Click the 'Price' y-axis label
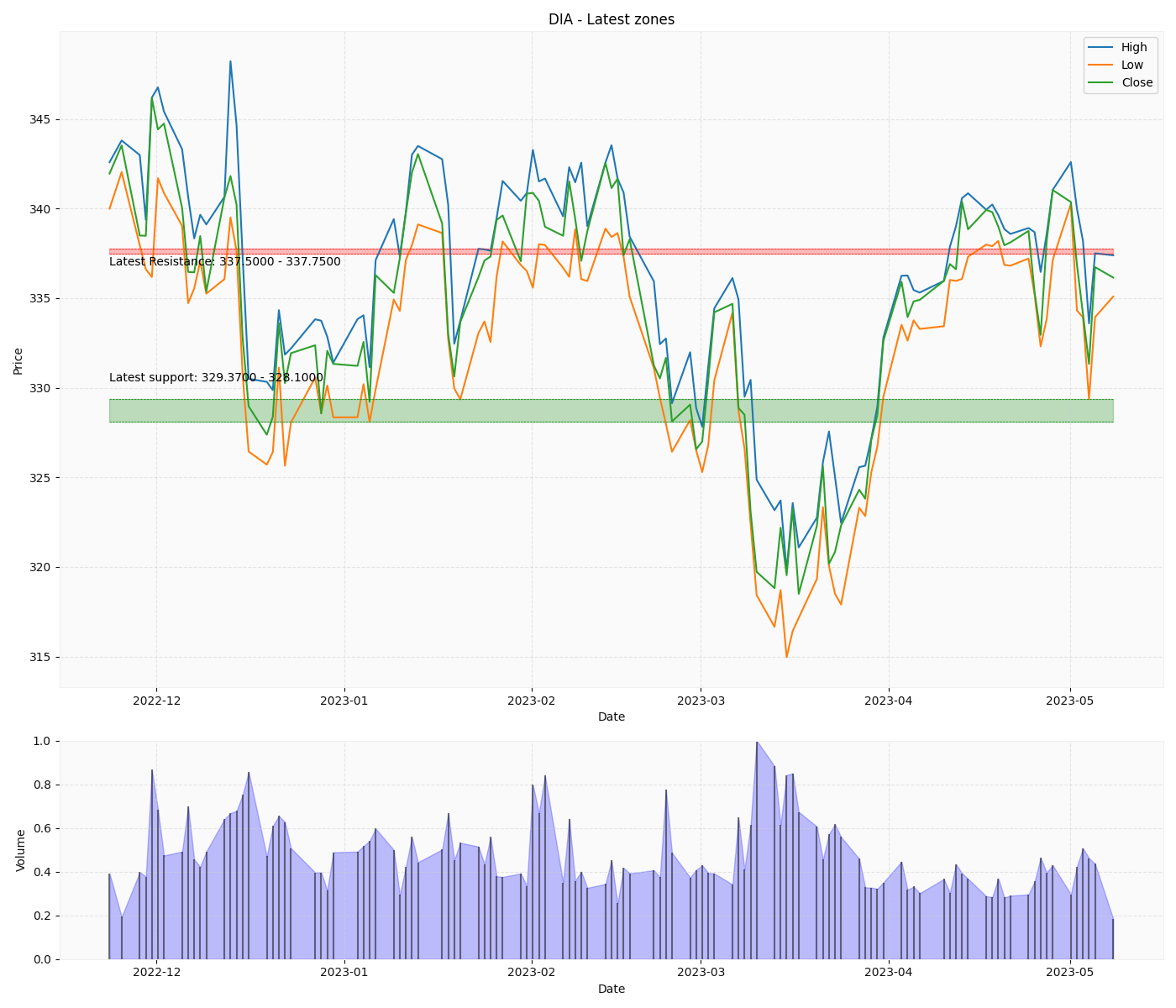The height and width of the screenshot is (1008, 1176). (18, 360)
